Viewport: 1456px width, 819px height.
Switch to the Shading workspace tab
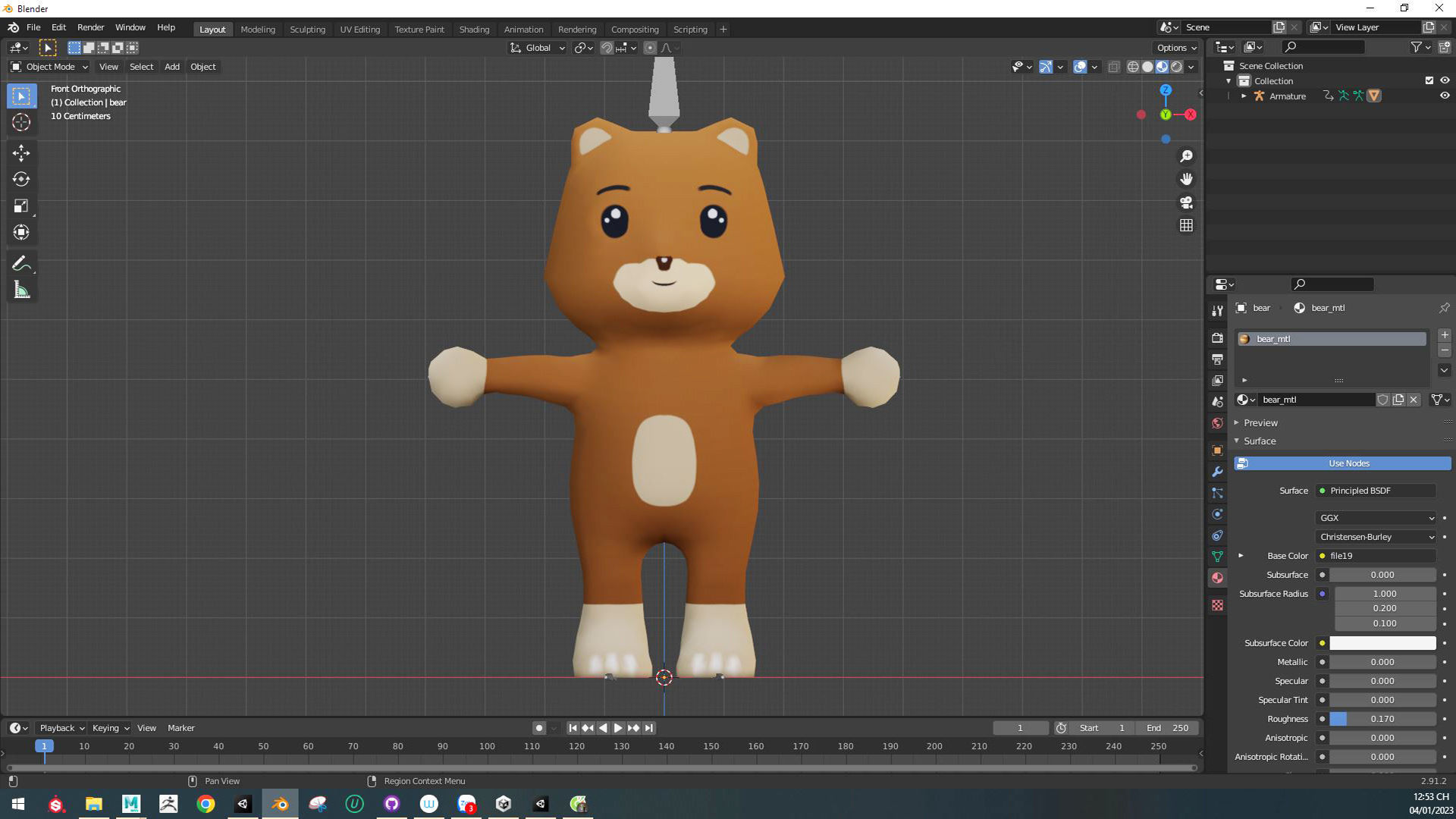tap(474, 30)
